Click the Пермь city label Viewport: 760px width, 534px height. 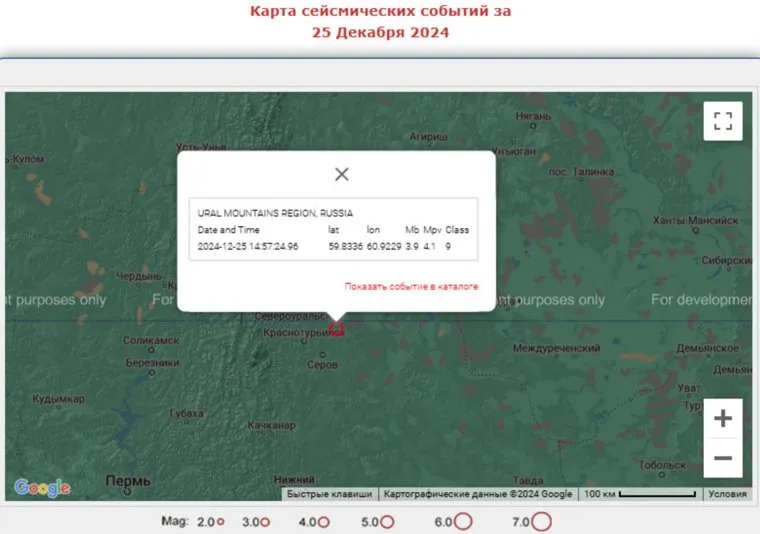(129, 481)
